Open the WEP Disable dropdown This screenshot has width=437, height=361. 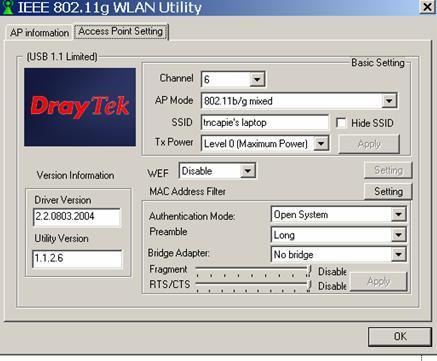click(247, 171)
